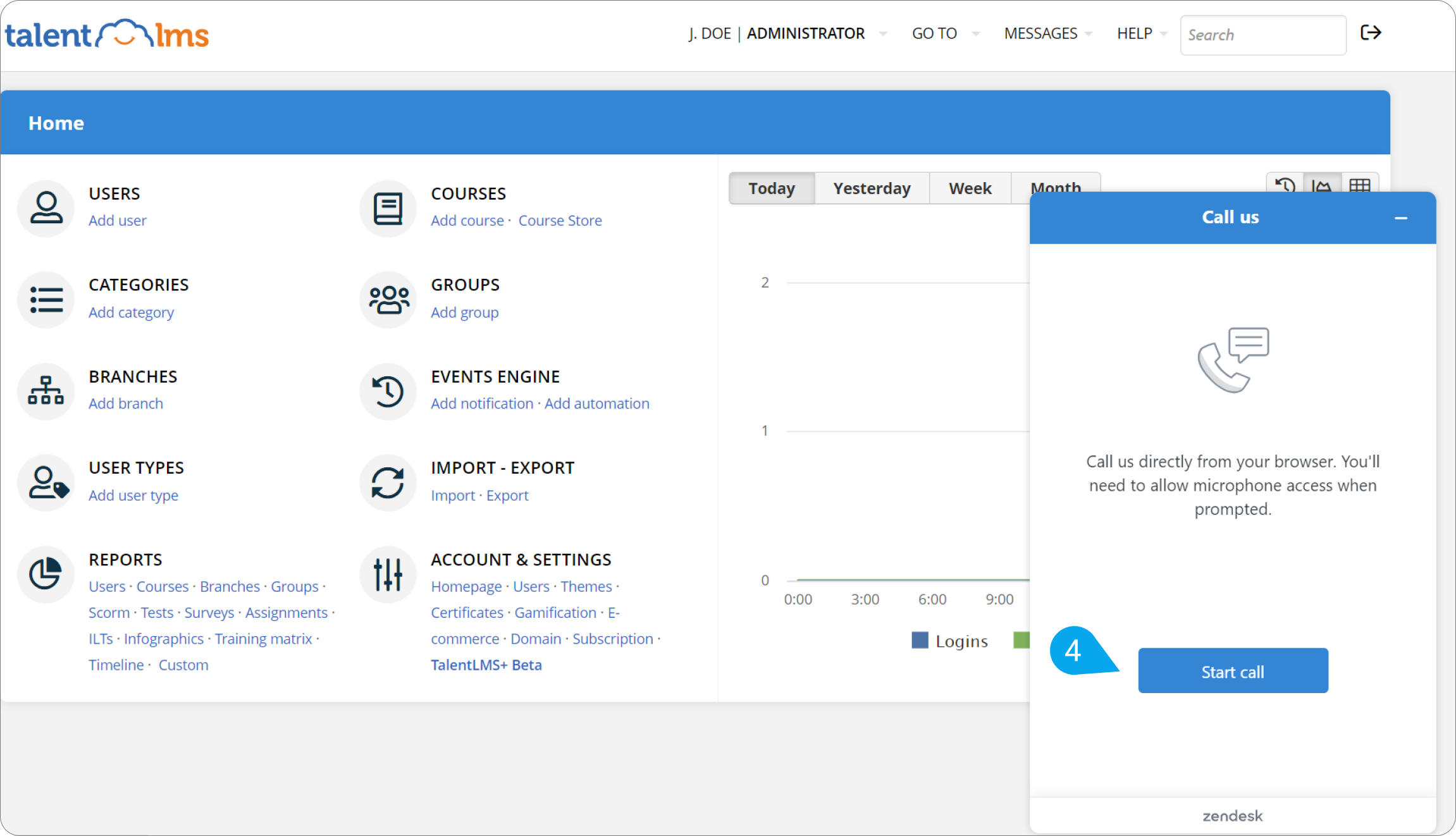Expand the Help dropdown menu
This screenshot has height=836, width=1456.
[1142, 34]
